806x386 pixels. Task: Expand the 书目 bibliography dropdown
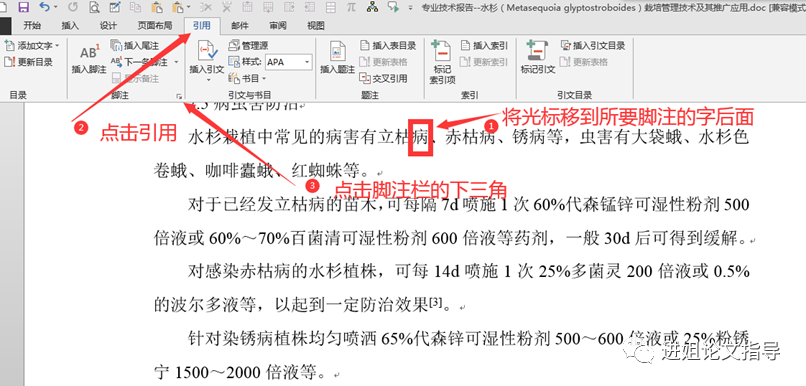pyautogui.click(x=263, y=79)
